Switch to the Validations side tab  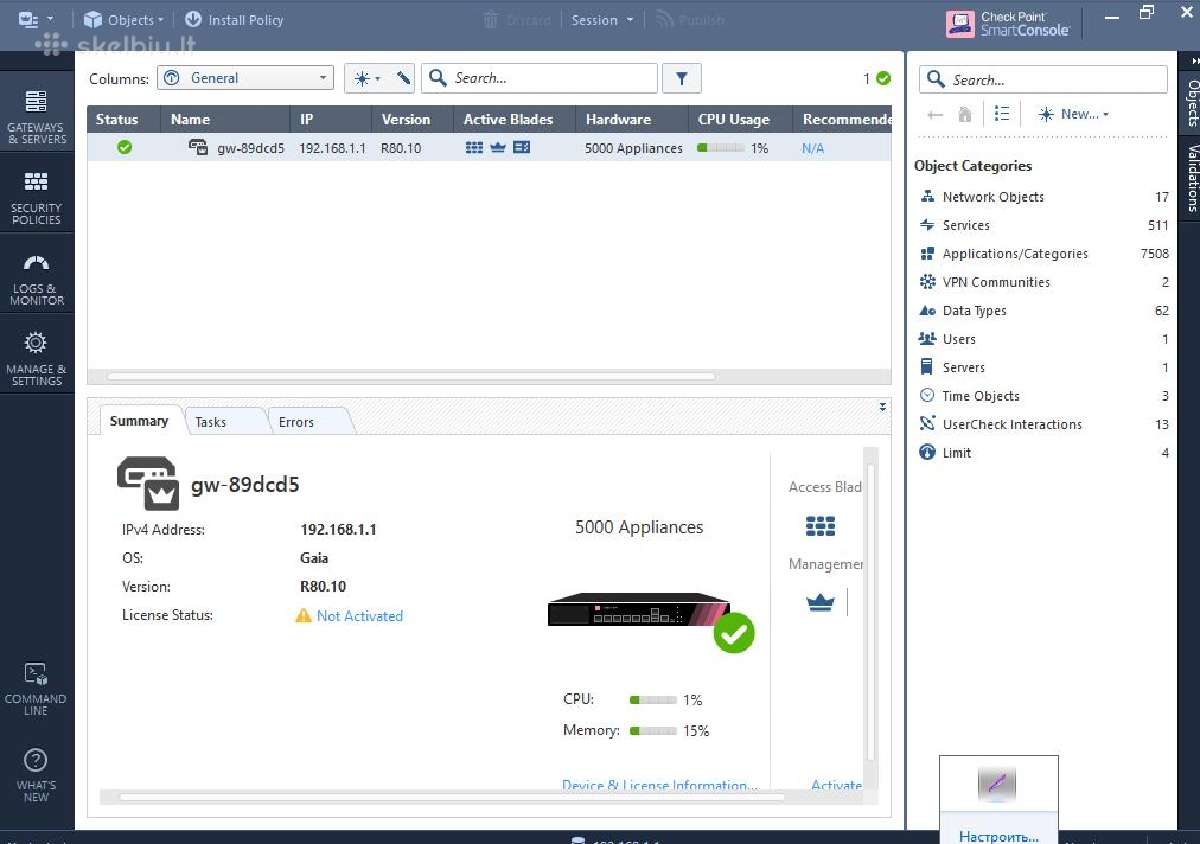(x=1192, y=178)
